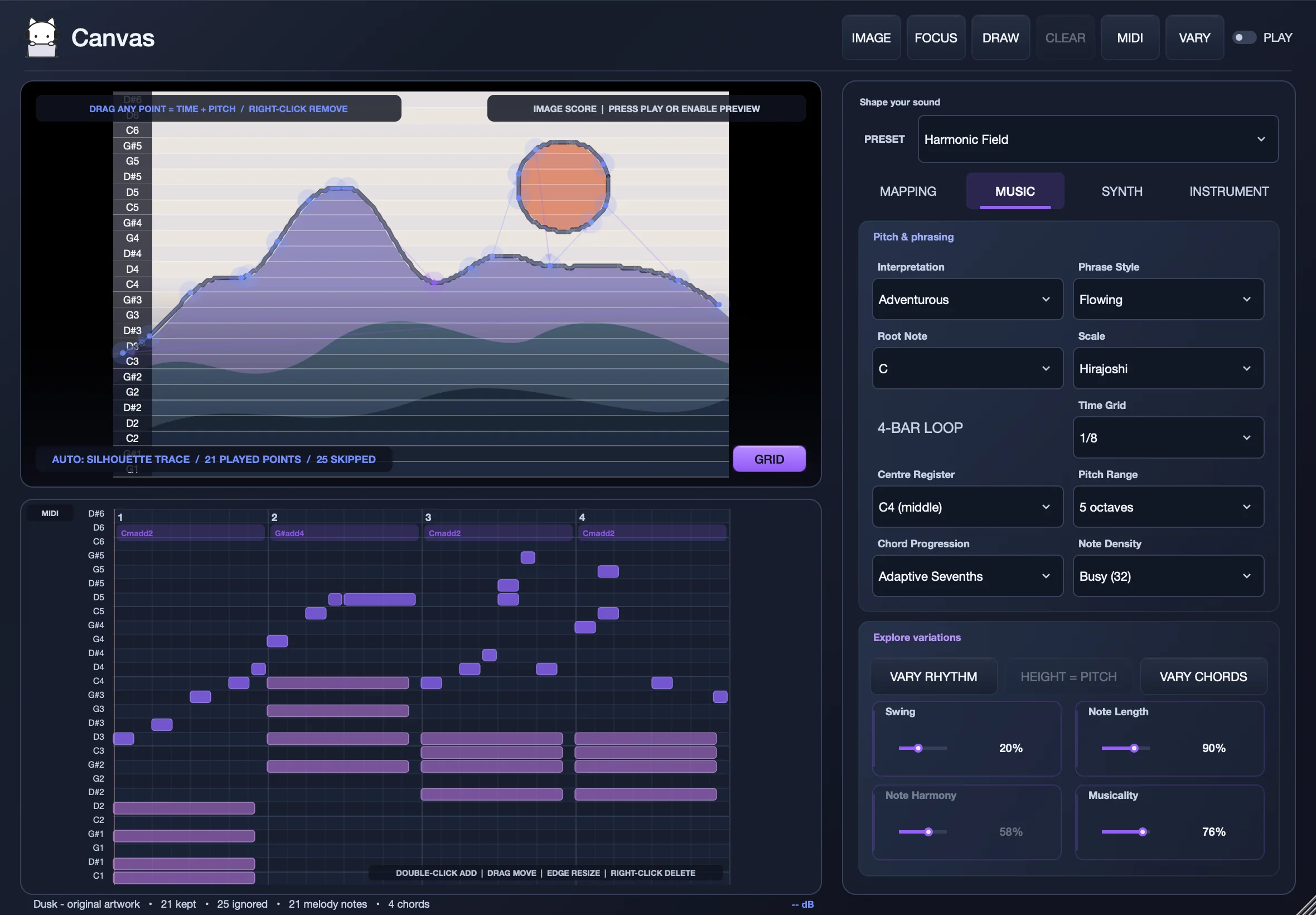Click the VARY RHYTHM button

click(x=933, y=677)
